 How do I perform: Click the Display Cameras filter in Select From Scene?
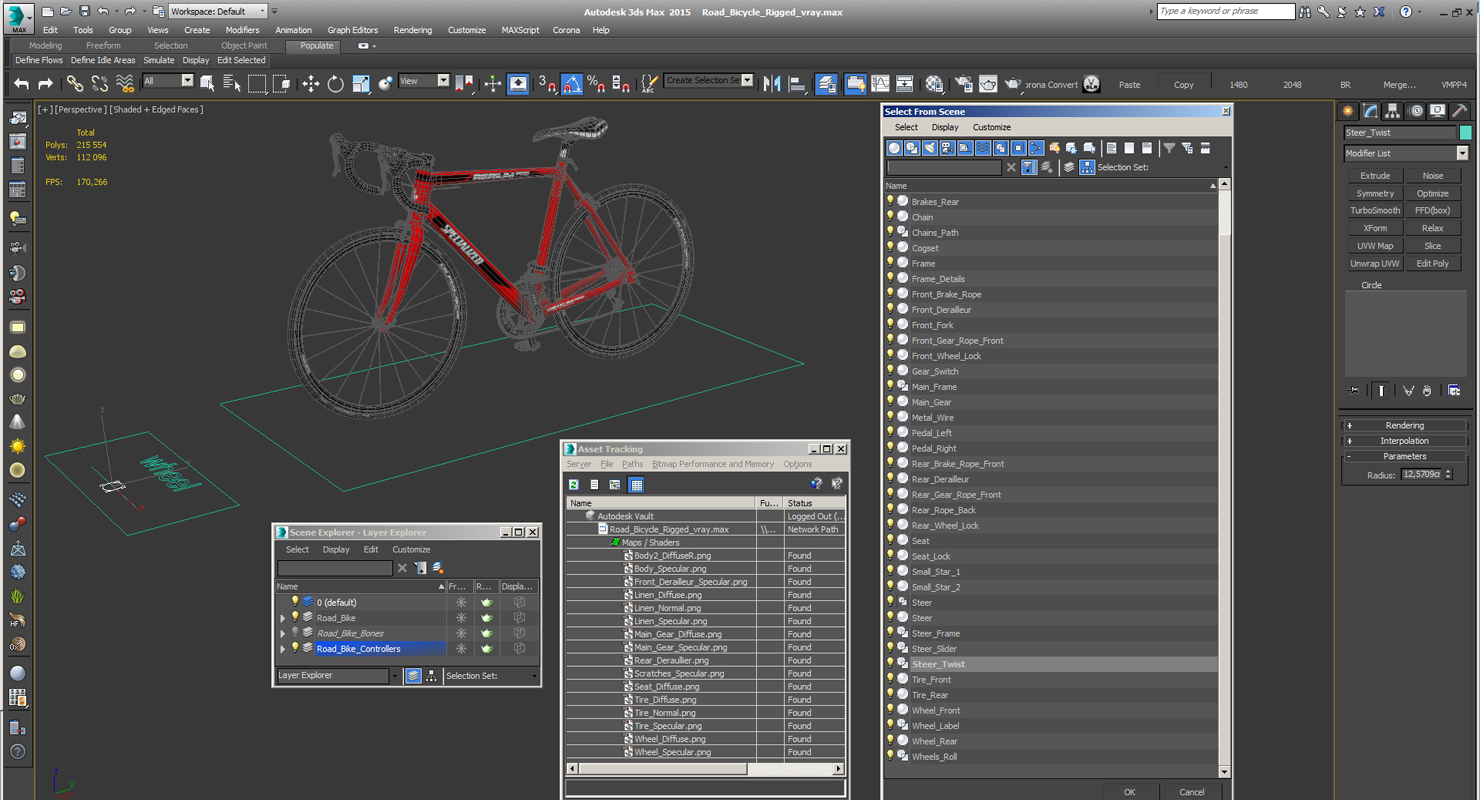[x=947, y=148]
